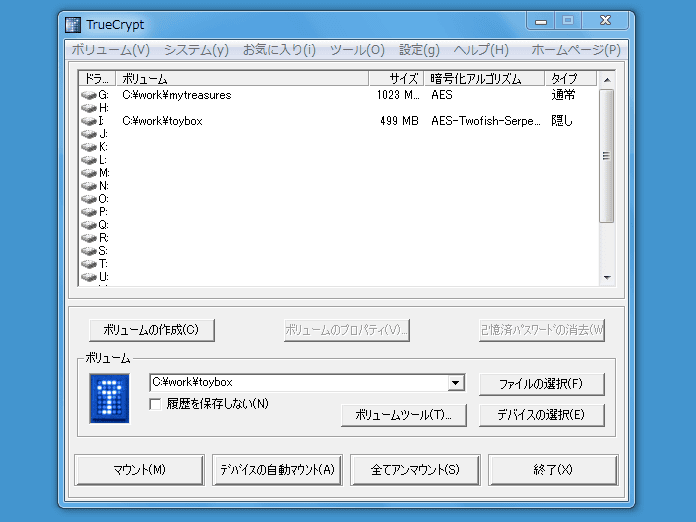Select the U: drive icon

click(x=89, y=277)
